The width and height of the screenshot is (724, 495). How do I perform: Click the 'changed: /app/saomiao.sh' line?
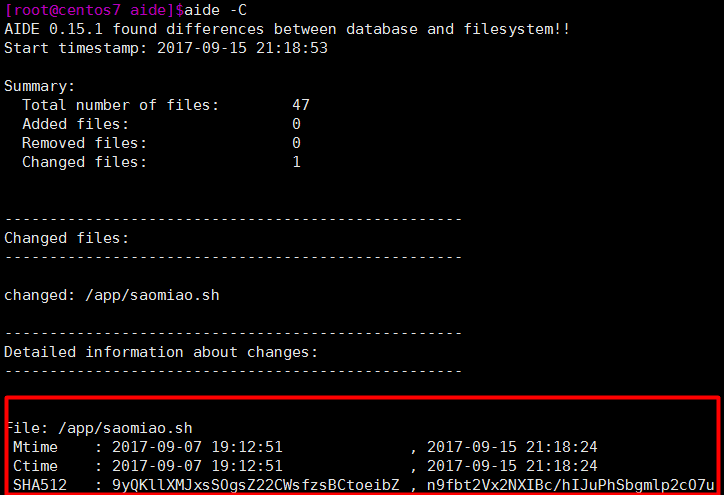[111, 295]
